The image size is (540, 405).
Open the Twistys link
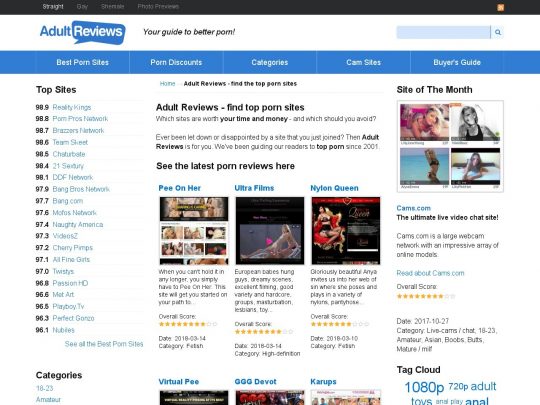(63, 271)
